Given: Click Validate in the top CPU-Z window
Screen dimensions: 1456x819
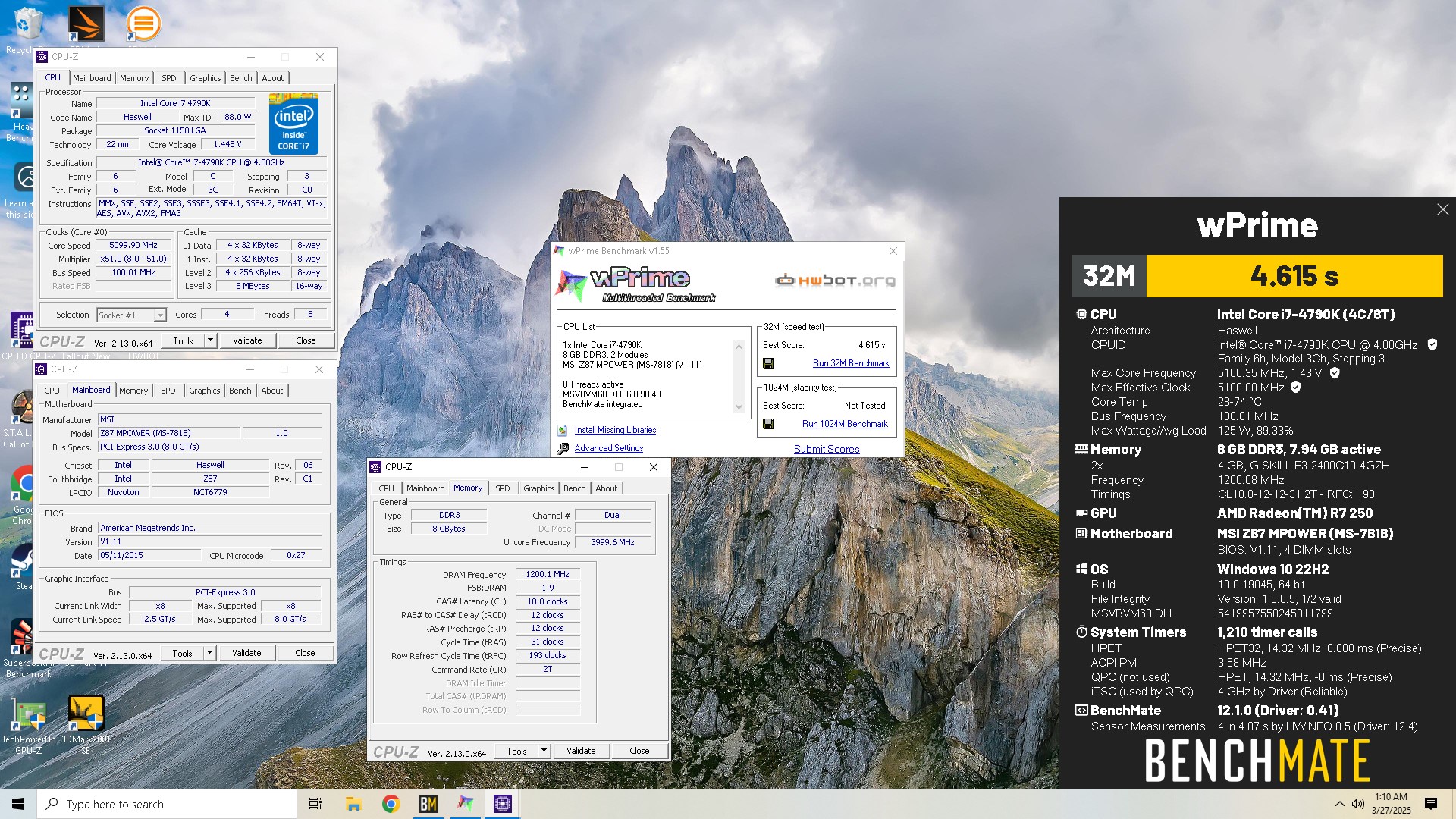Looking at the screenshot, I should (247, 340).
